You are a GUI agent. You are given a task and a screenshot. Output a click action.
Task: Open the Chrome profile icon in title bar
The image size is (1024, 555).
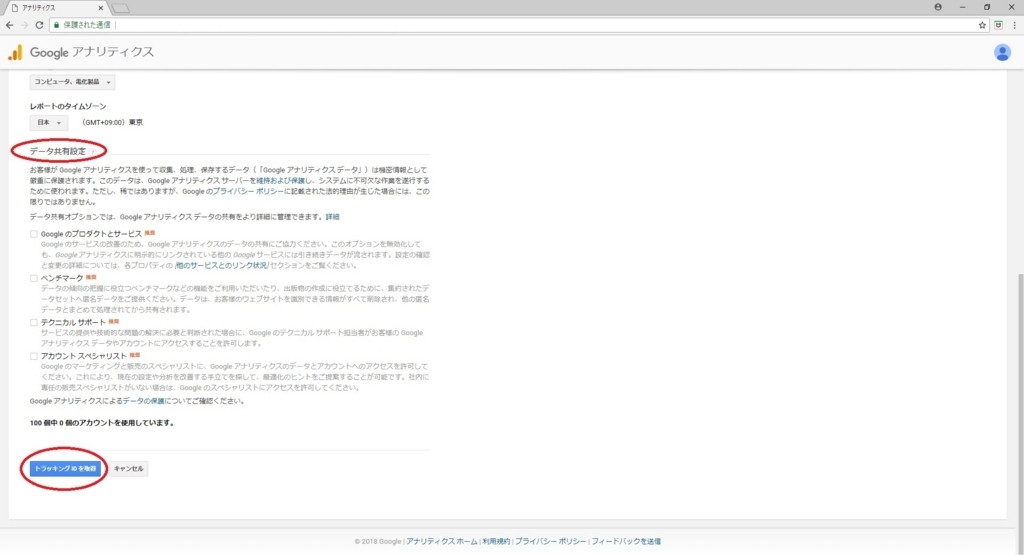[938, 7]
